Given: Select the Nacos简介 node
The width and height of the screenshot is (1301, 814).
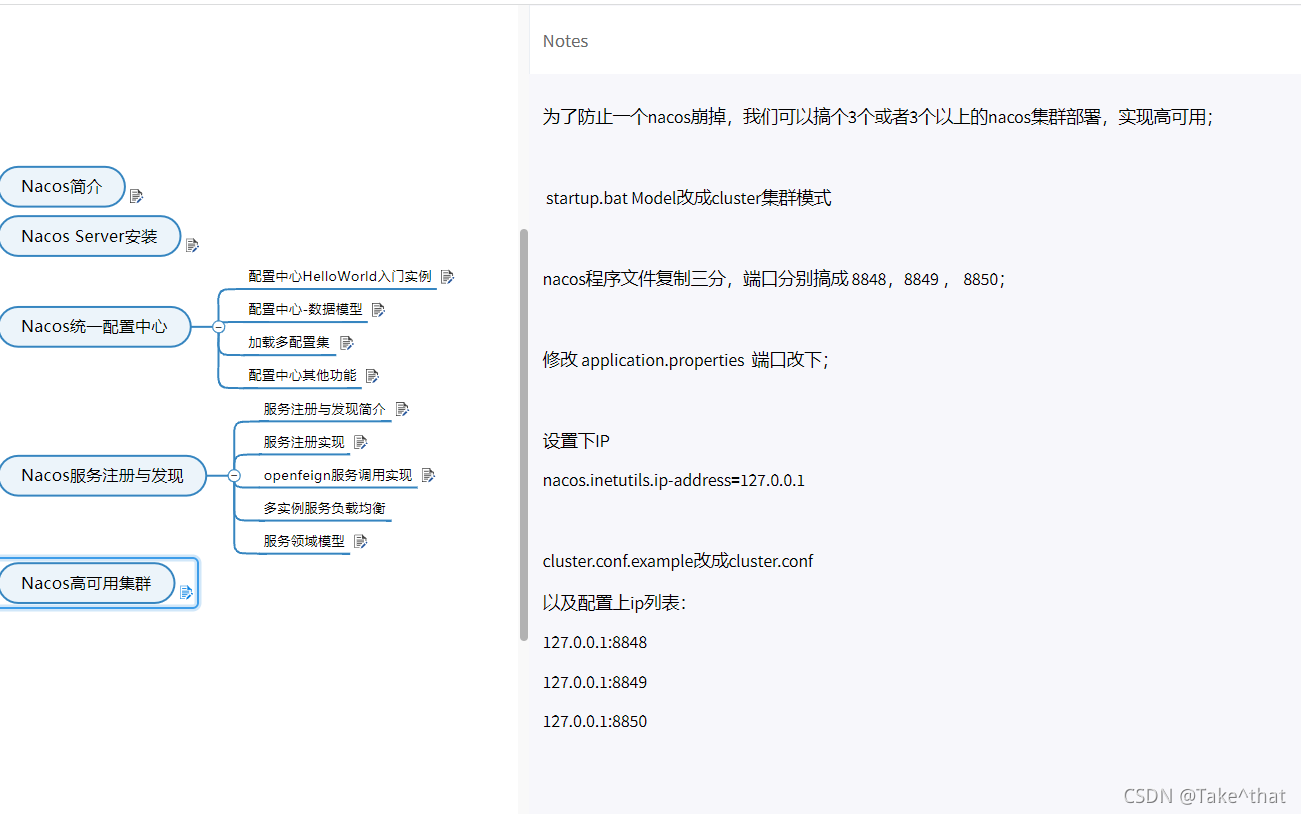Looking at the screenshot, I should click(62, 187).
